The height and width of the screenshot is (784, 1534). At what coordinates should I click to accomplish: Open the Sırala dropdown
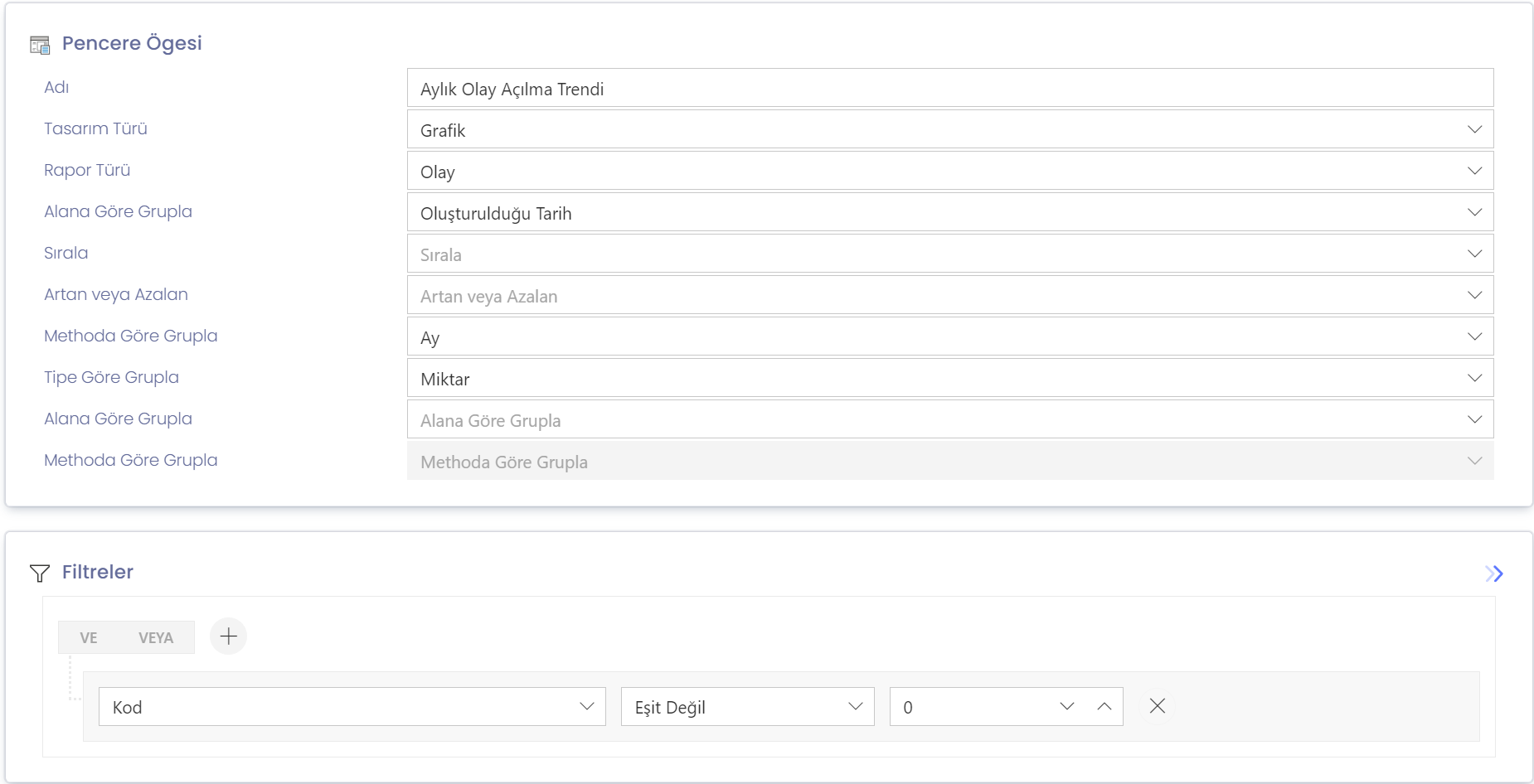[x=950, y=254]
